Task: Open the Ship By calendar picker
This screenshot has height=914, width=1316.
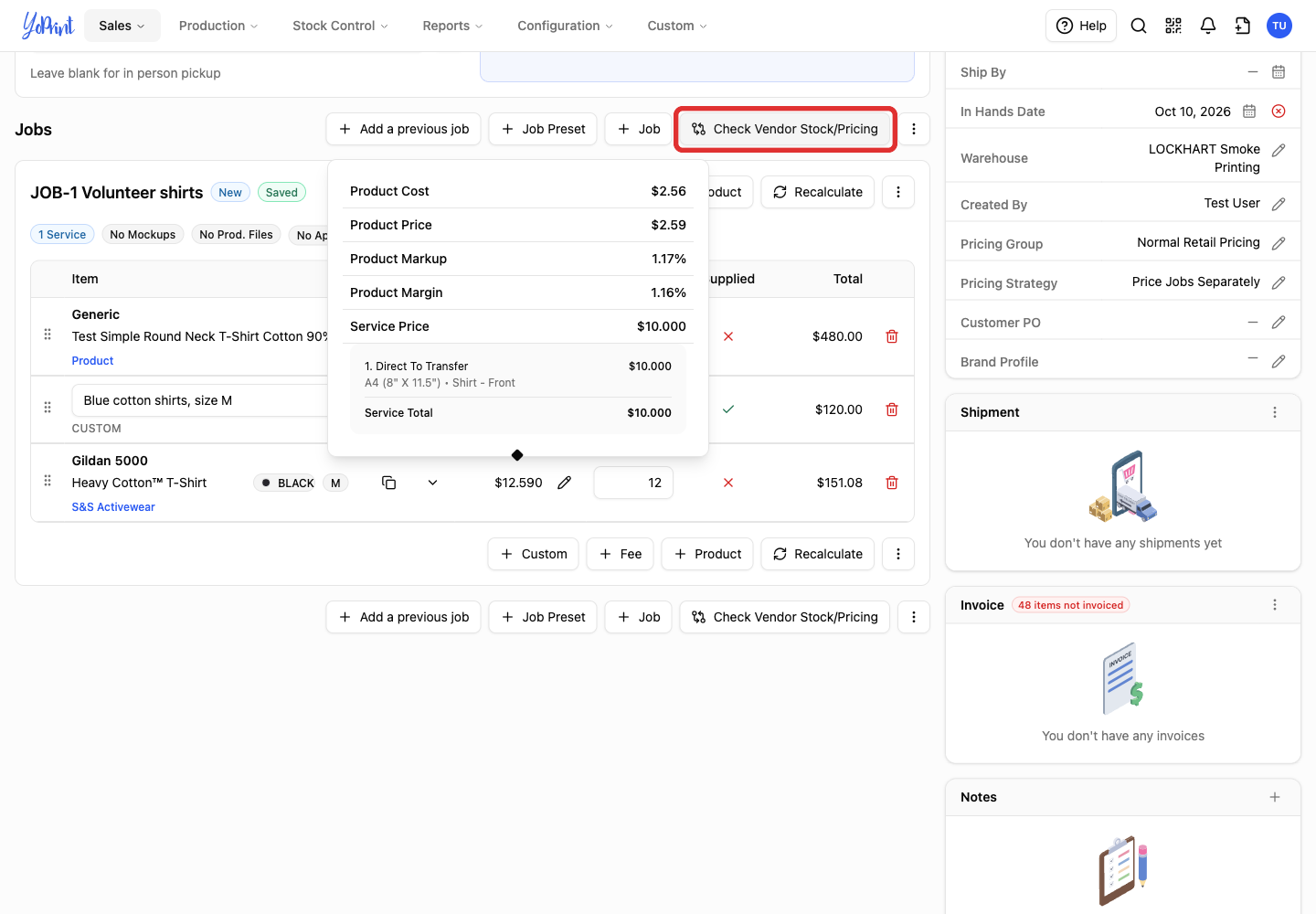Action: coord(1279,72)
